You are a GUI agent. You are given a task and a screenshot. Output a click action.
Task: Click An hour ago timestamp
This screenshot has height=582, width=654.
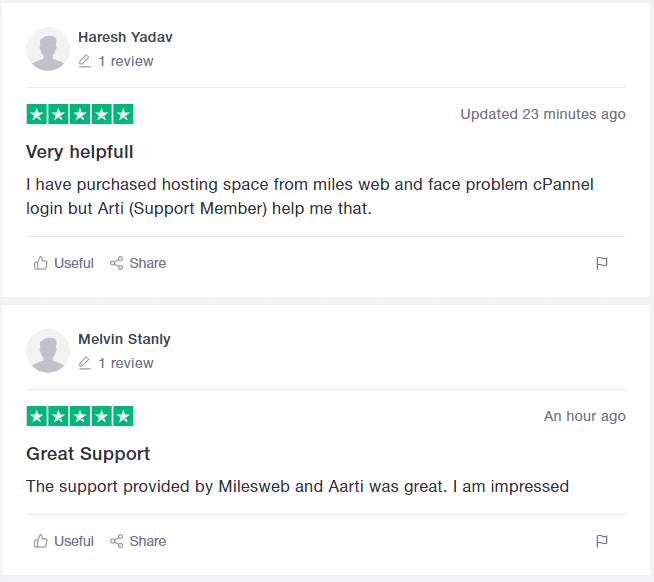coord(585,416)
